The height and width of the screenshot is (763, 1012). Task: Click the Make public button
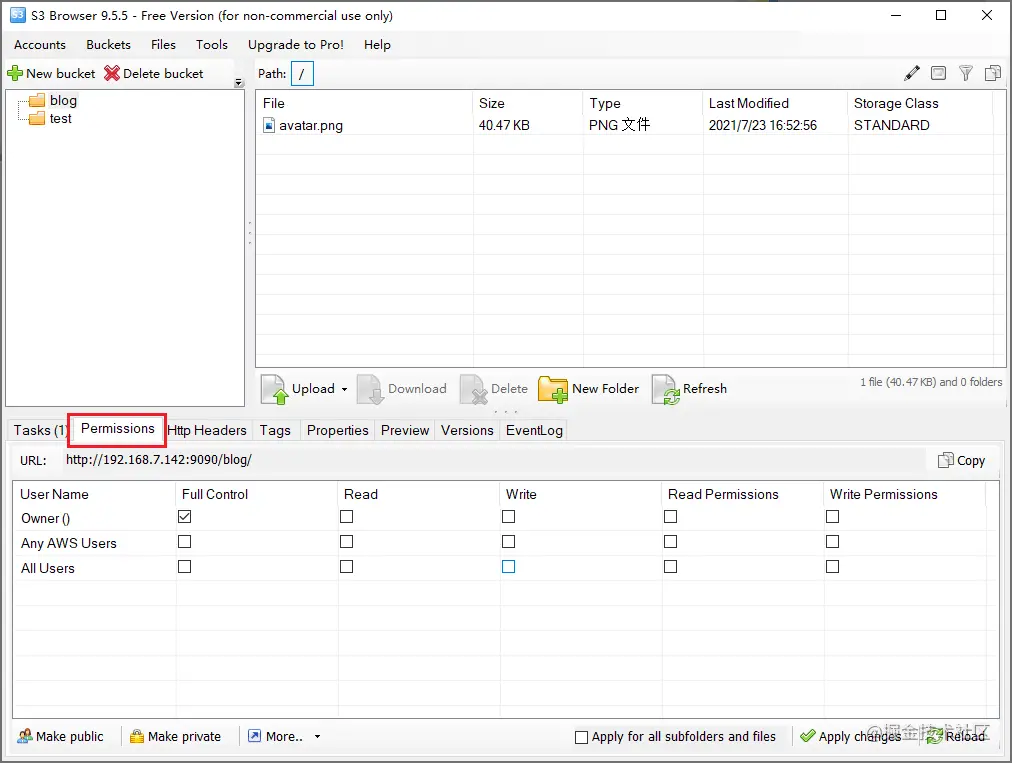tap(61, 737)
